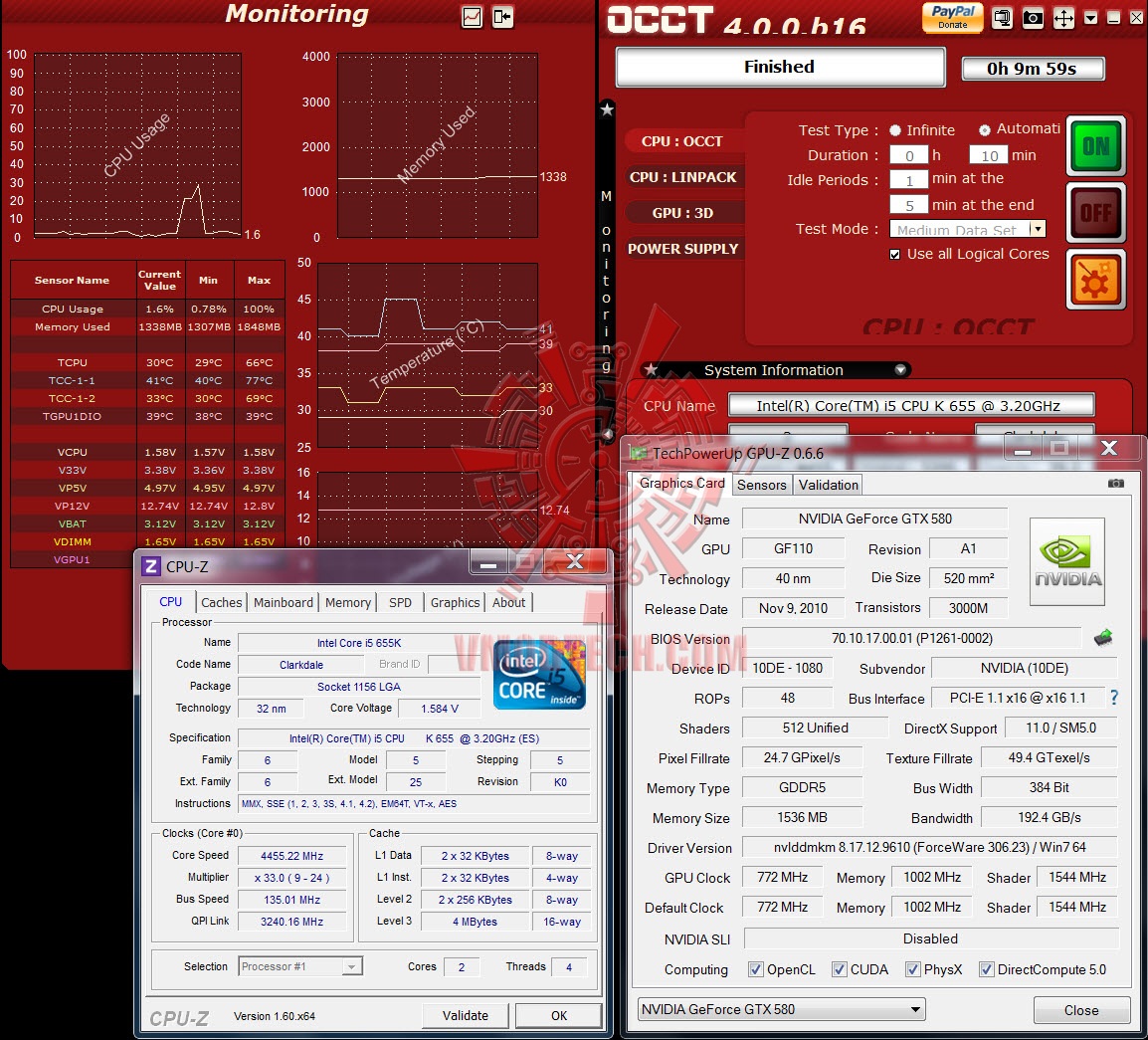Viewport: 1148px width, 1040px height.
Task: Click OK button in CPU-Z
Action: [559, 1015]
